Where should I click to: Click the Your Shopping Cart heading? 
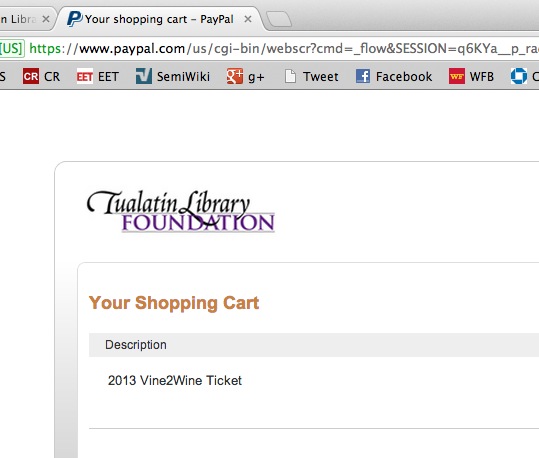(174, 303)
